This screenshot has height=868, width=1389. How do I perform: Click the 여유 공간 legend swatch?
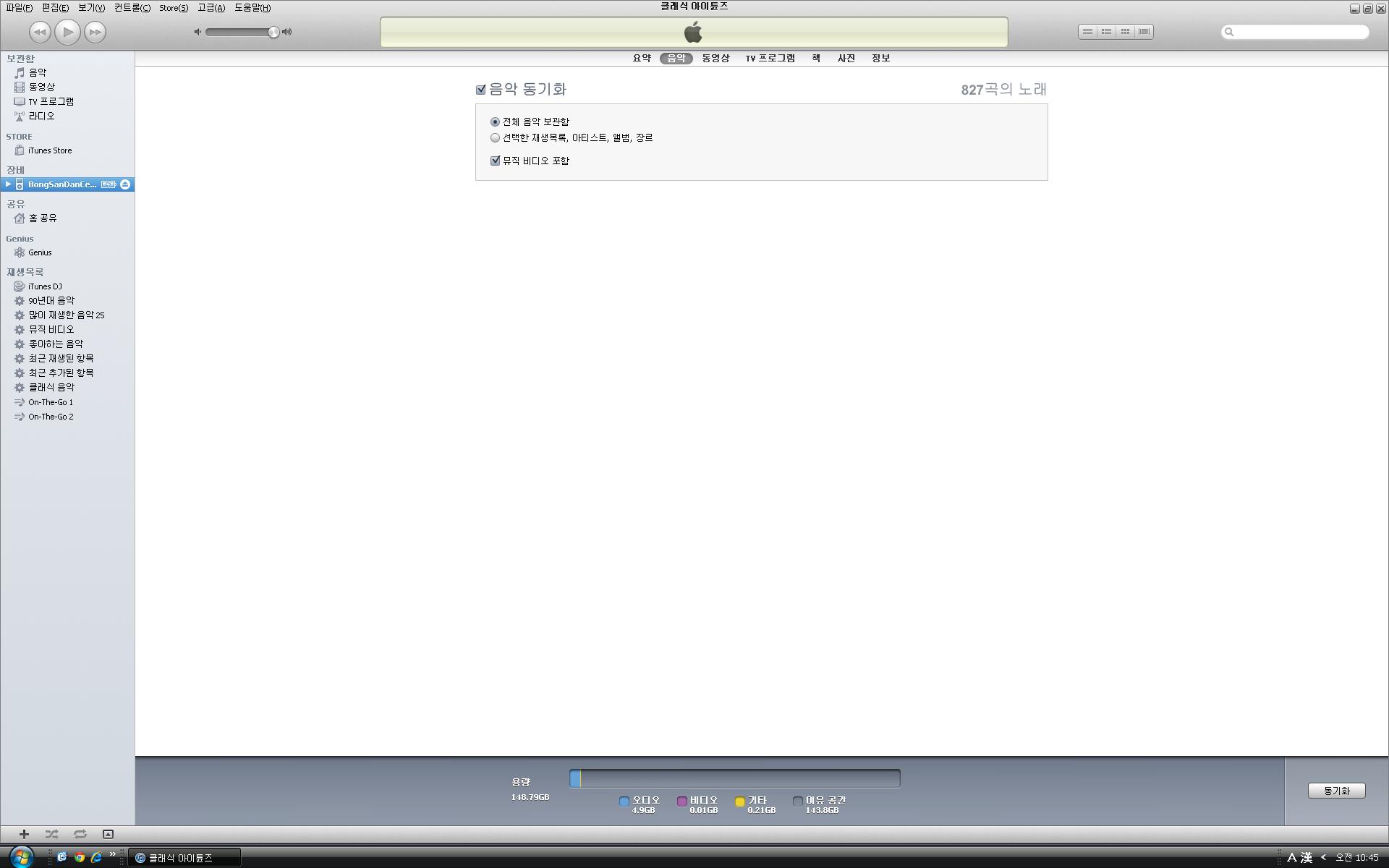(x=797, y=801)
